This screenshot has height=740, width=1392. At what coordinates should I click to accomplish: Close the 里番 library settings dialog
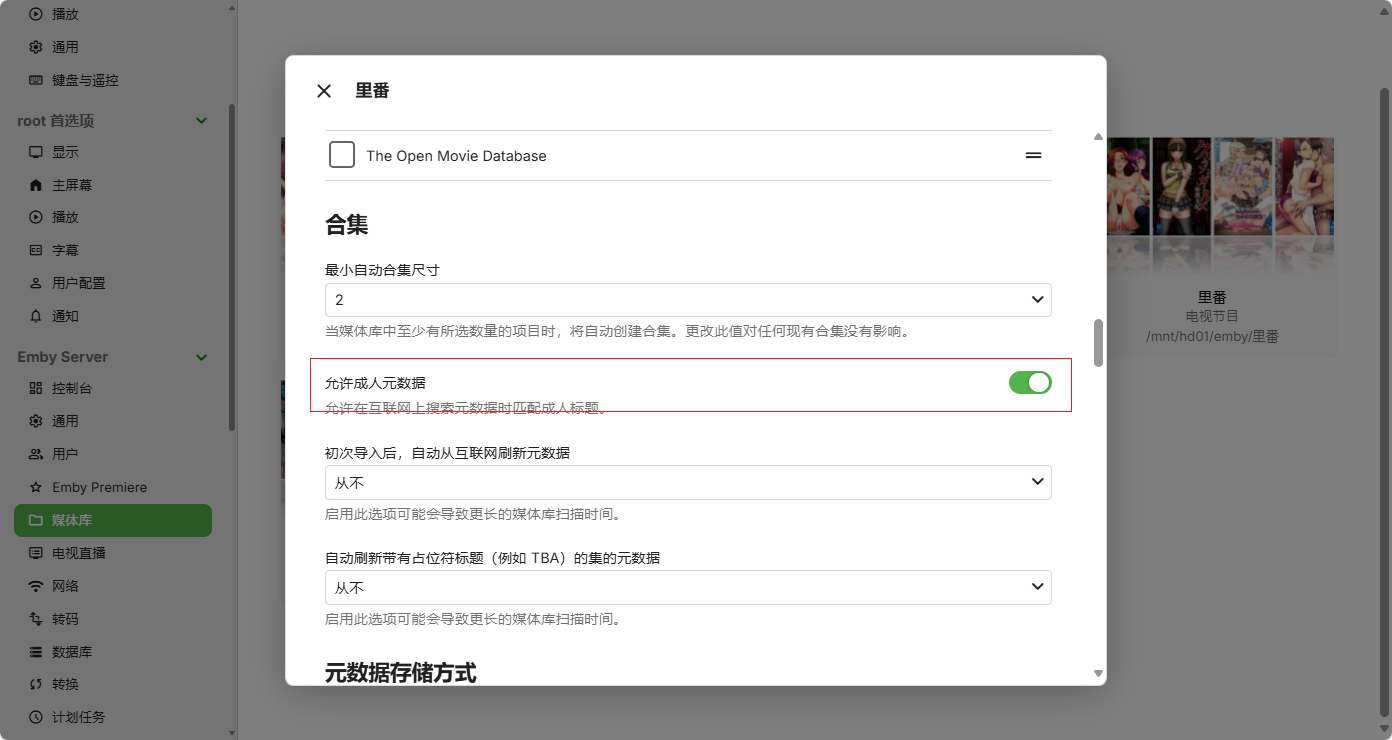[324, 91]
